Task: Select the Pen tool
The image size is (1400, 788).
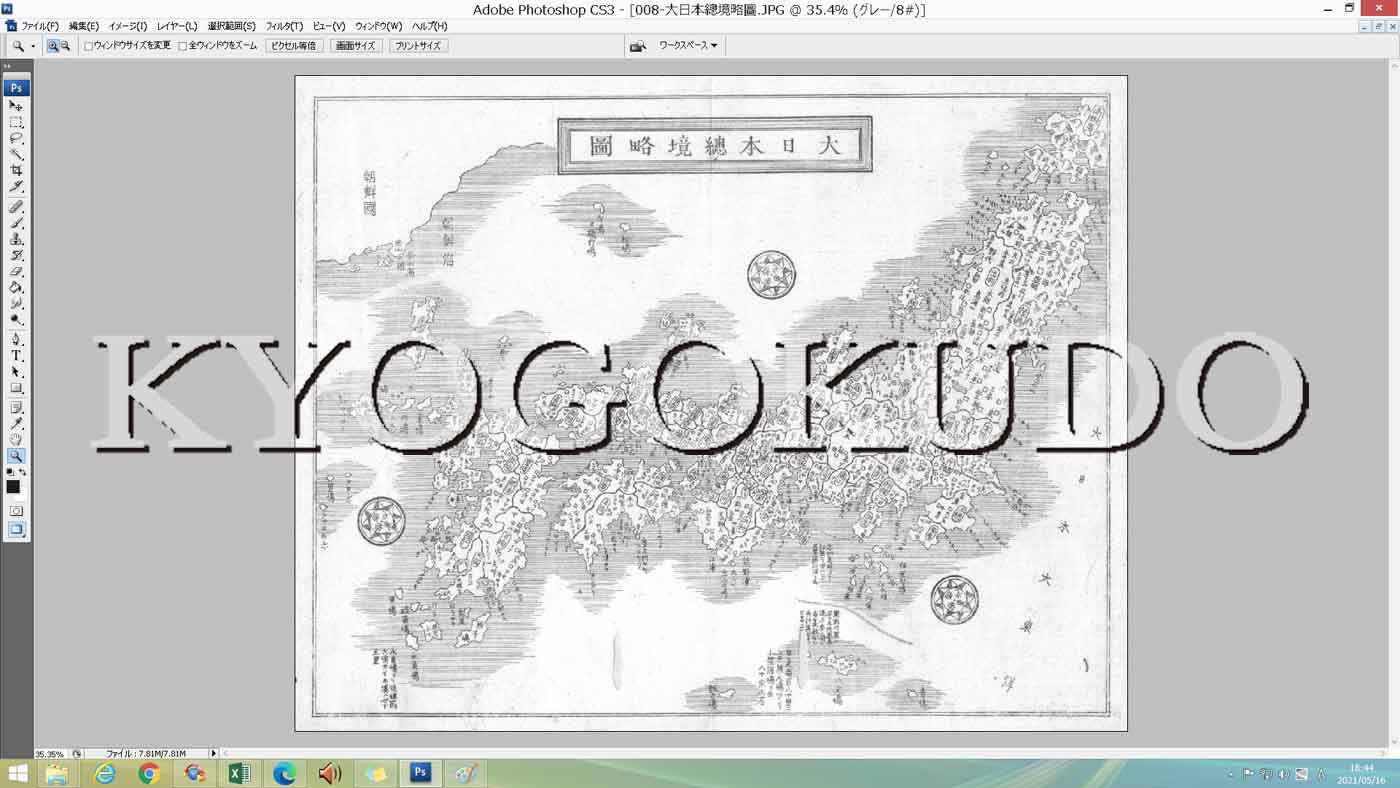Action: 16,339
